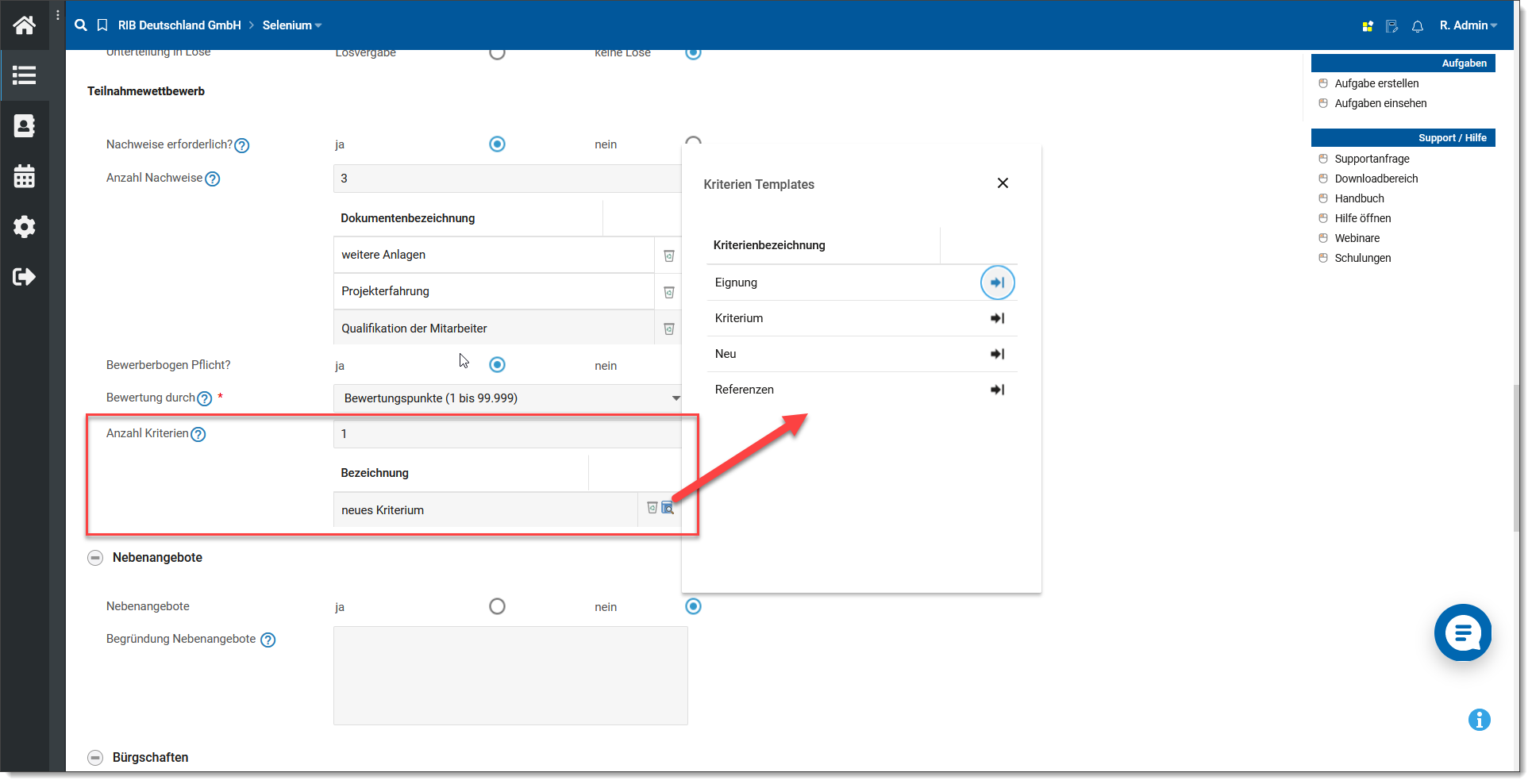Delete the 'neues Kriterium' criterion
The height and width of the screenshot is (784, 1532).
[x=652, y=508]
